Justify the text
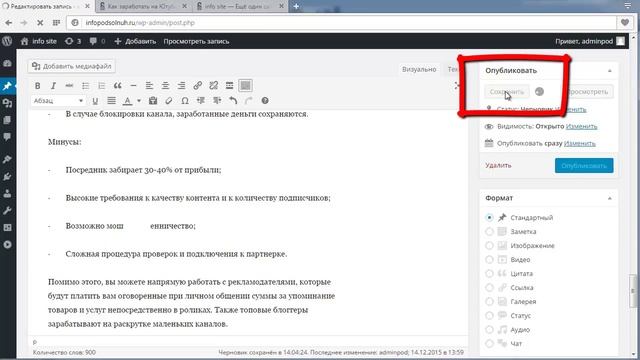 tap(111, 101)
